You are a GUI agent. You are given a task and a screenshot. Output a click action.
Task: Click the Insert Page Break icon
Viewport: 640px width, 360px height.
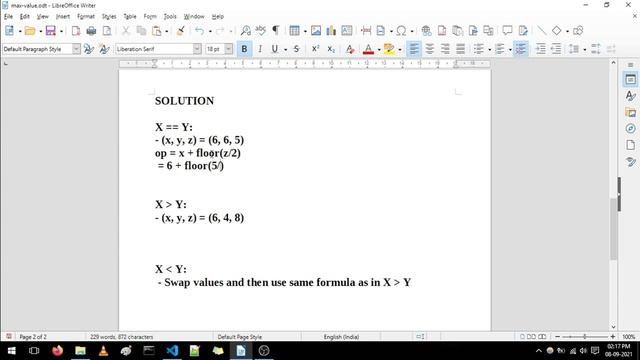coord(366,31)
